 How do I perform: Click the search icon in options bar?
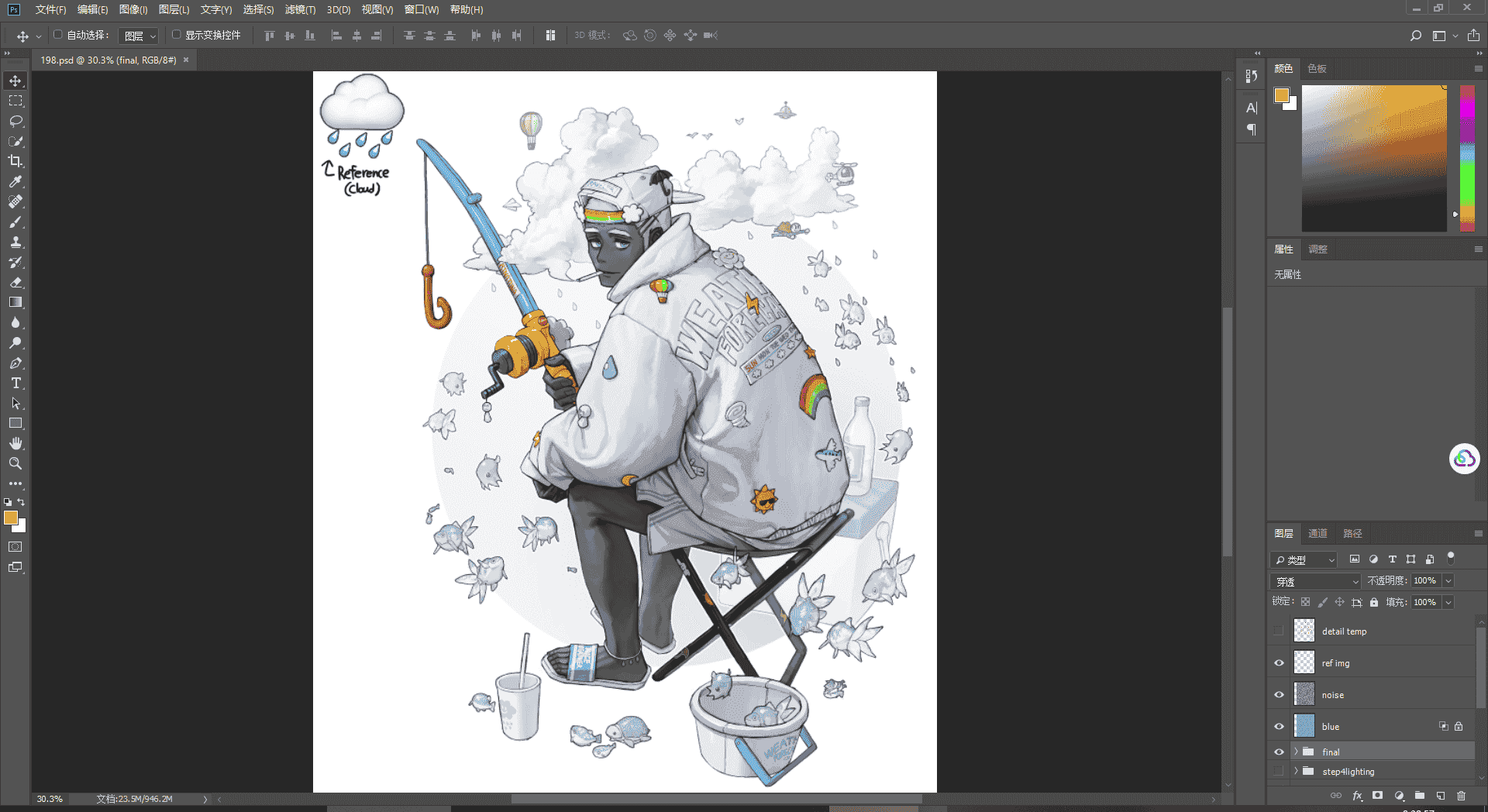(1416, 36)
